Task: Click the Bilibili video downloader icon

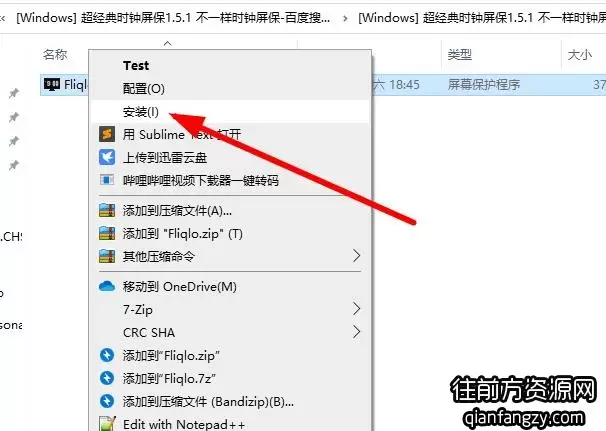Action: coord(107,180)
